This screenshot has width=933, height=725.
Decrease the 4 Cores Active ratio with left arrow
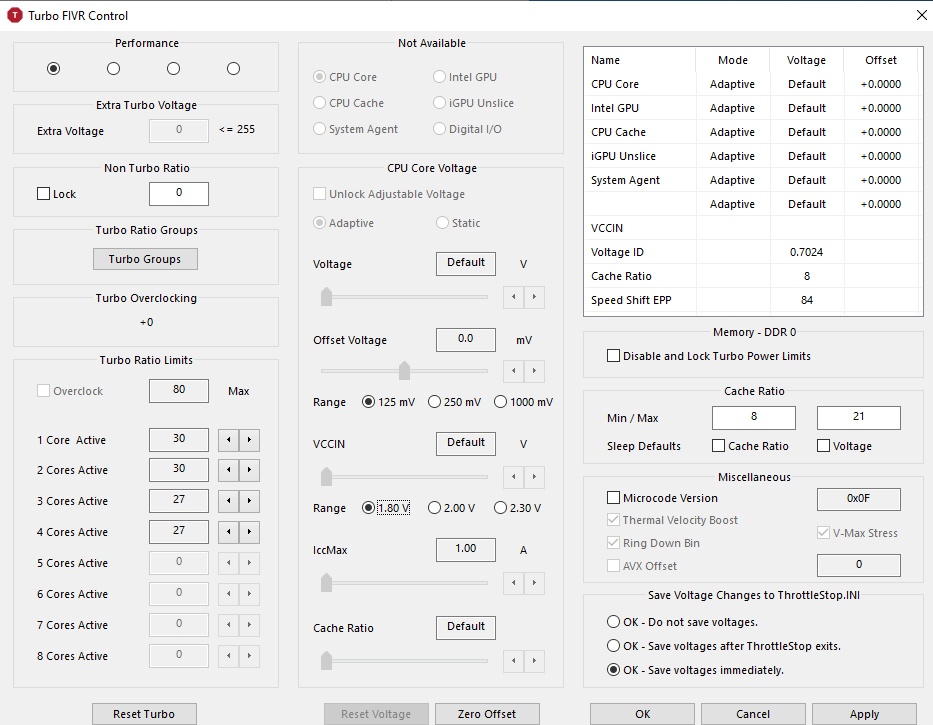click(228, 532)
